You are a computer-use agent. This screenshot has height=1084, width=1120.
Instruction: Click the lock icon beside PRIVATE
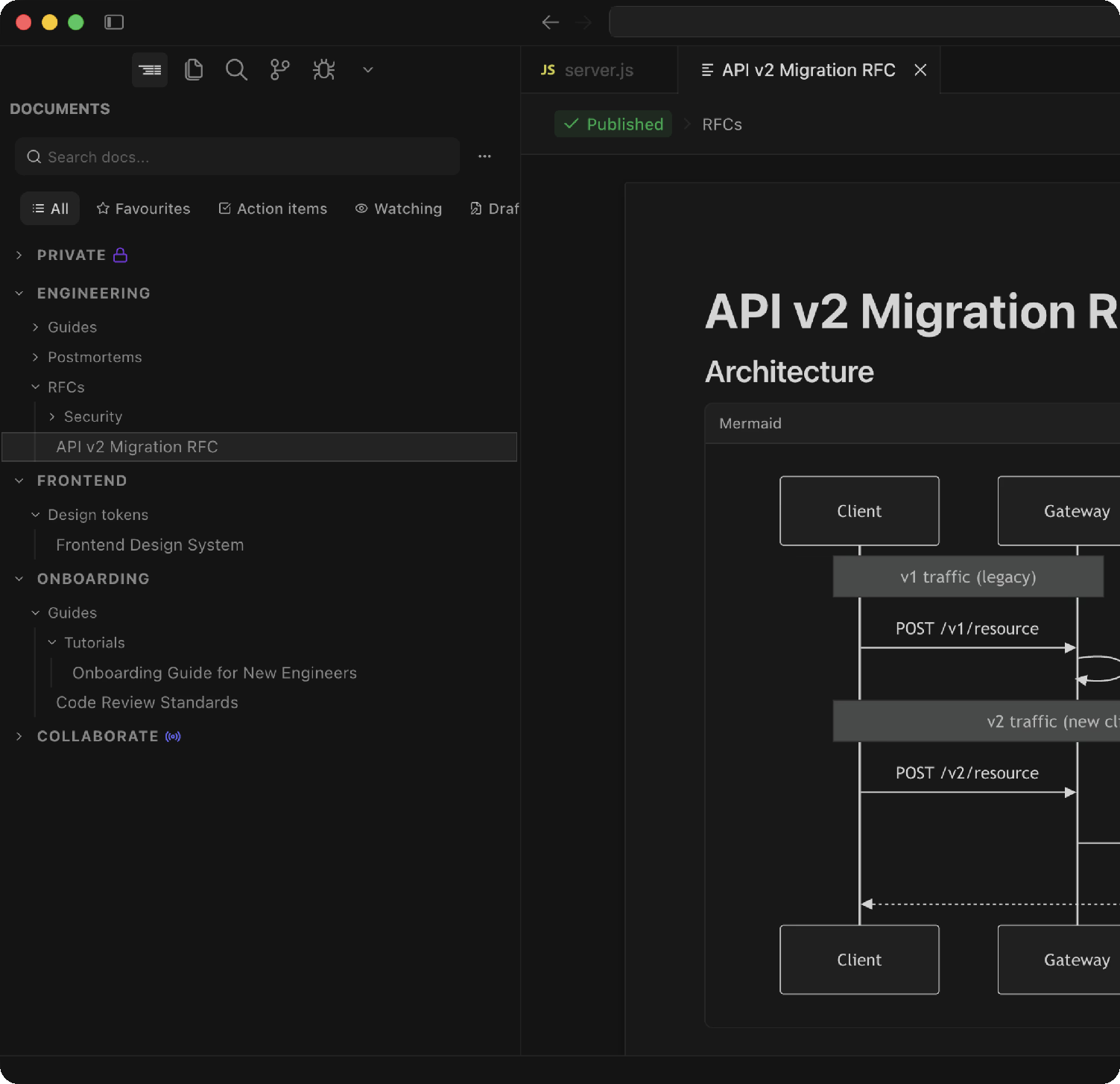(x=120, y=255)
